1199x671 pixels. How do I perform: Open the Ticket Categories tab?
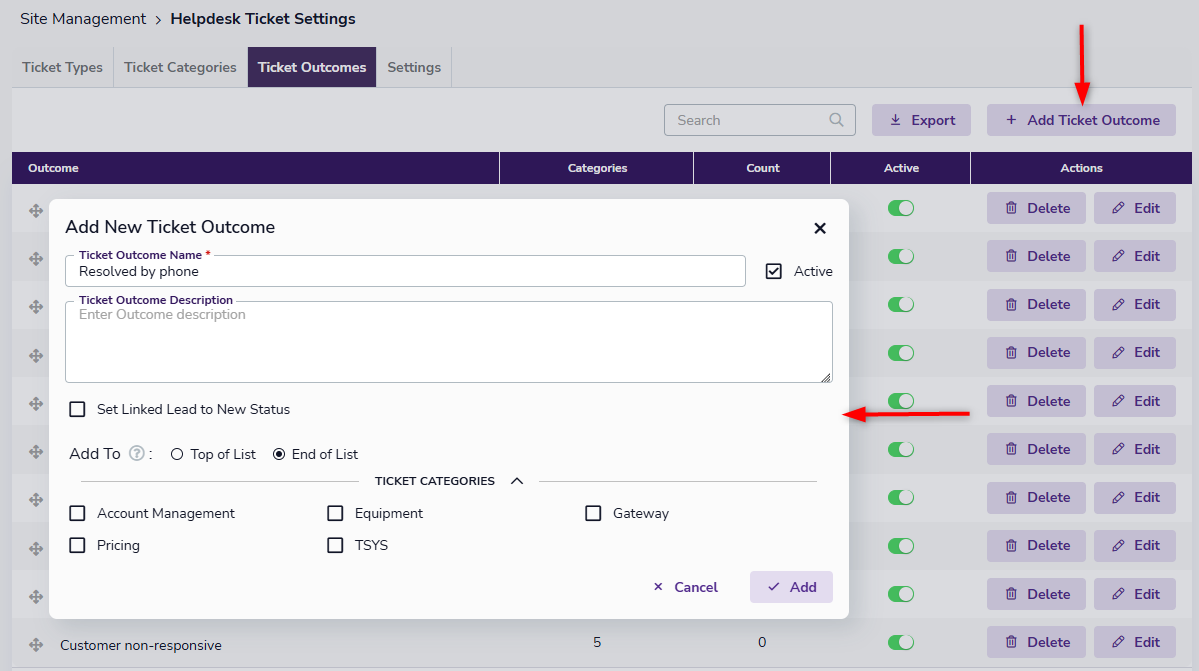(x=180, y=67)
